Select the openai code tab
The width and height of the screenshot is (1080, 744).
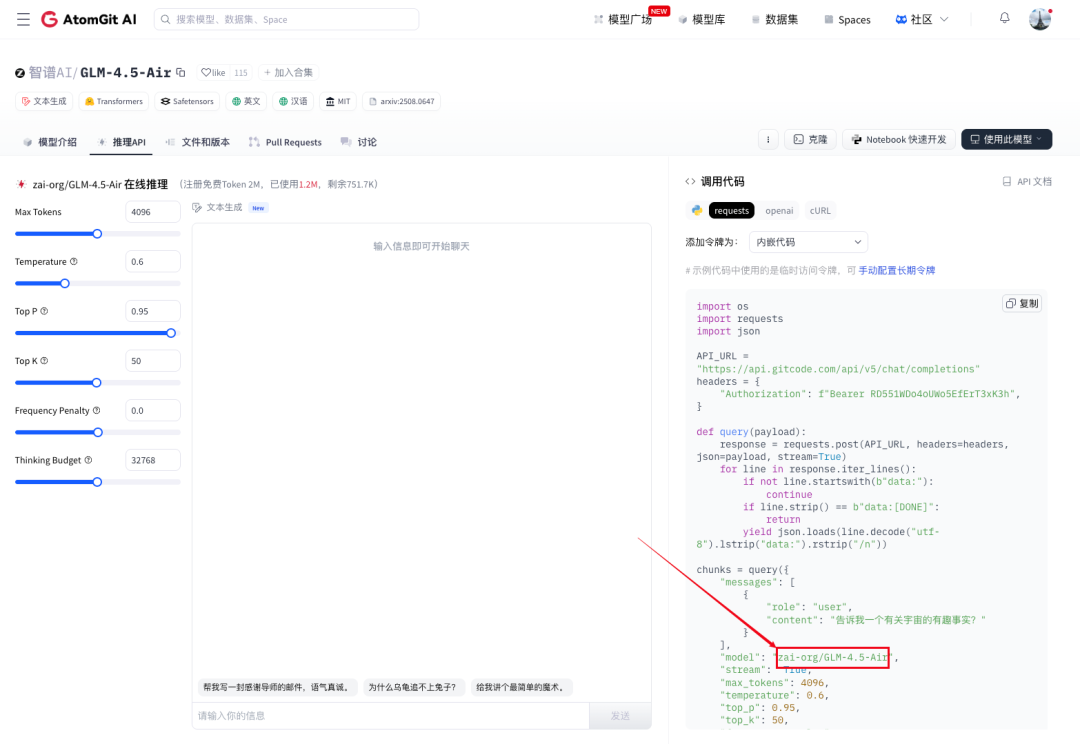(779, 211)
